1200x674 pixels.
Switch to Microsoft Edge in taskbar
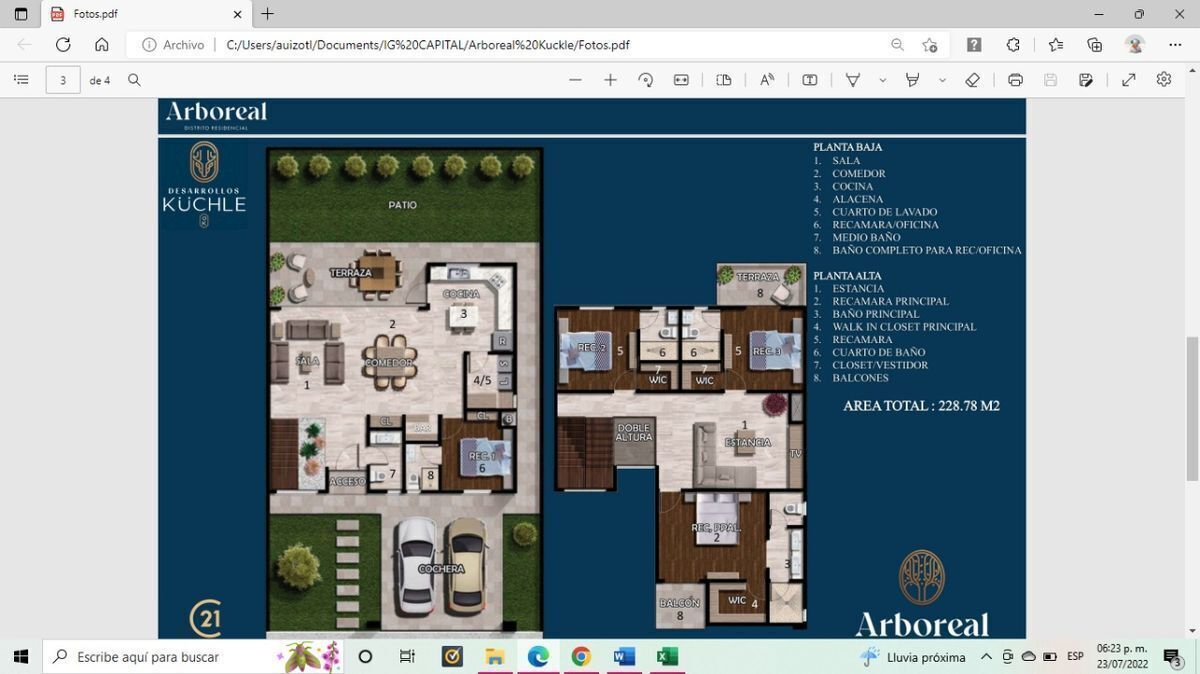(538, 656)
